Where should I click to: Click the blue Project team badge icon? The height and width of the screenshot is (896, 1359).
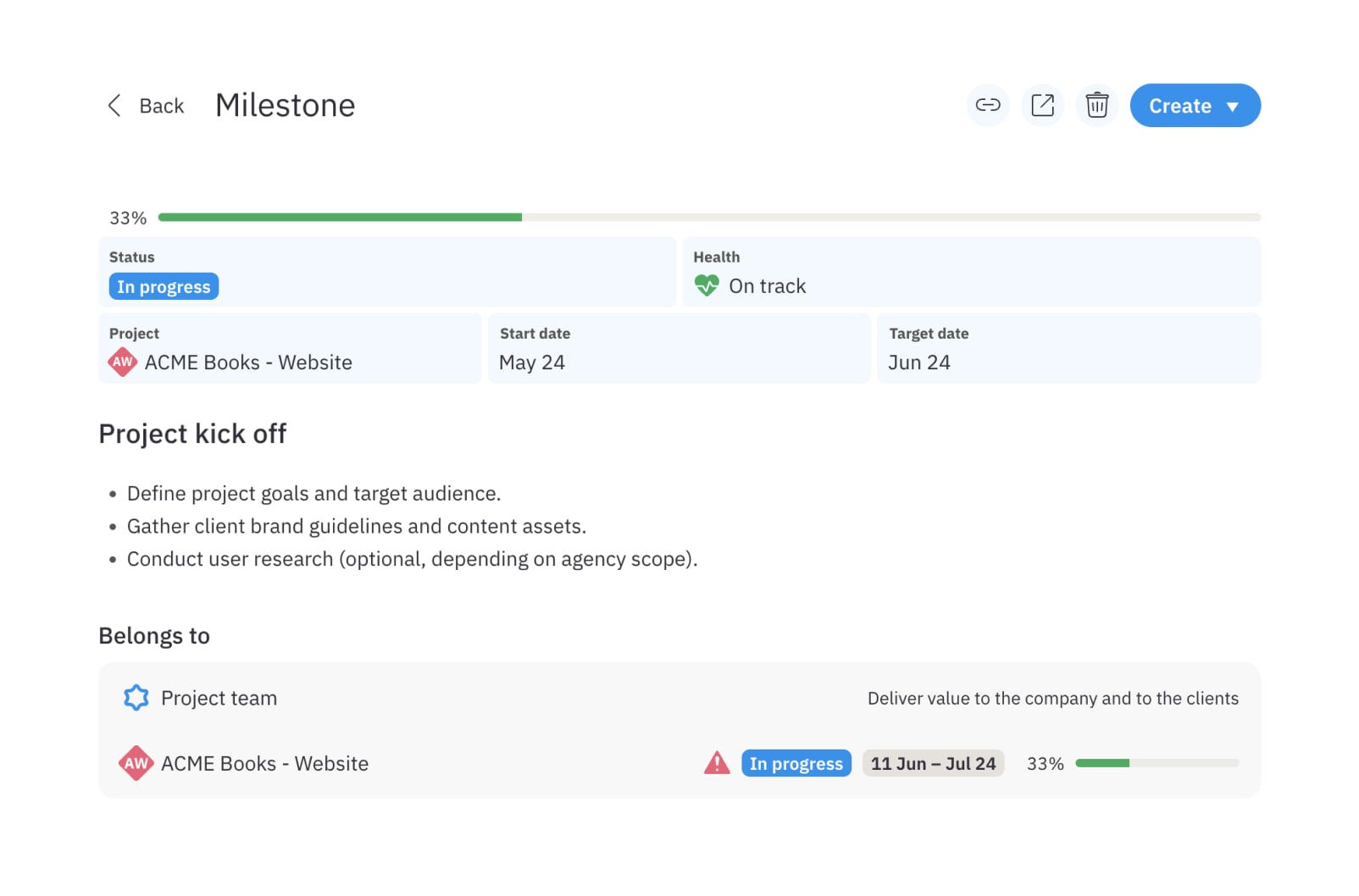click(x=136, y=698)
